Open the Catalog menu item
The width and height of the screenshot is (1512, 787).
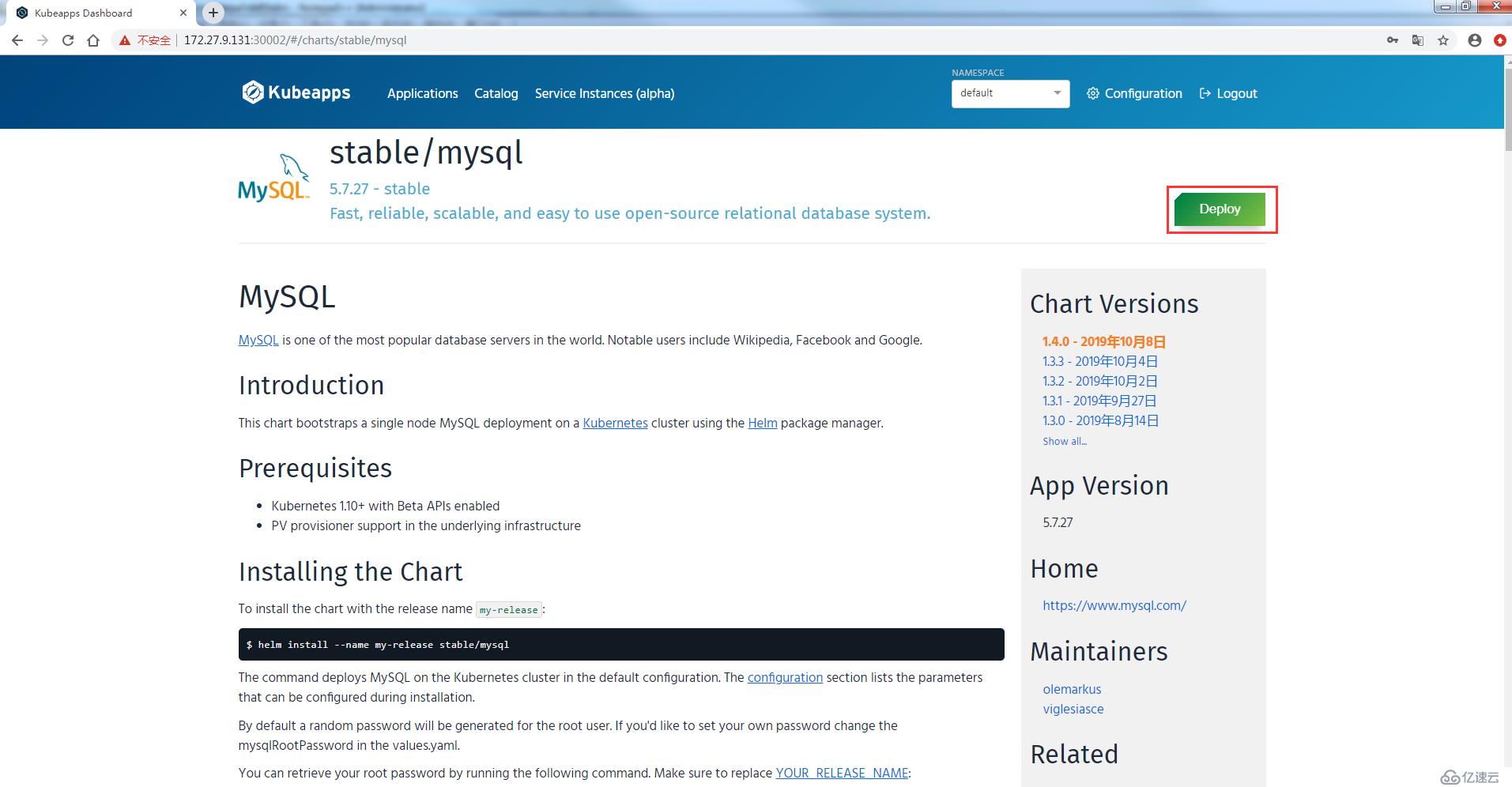click(496, 93)
